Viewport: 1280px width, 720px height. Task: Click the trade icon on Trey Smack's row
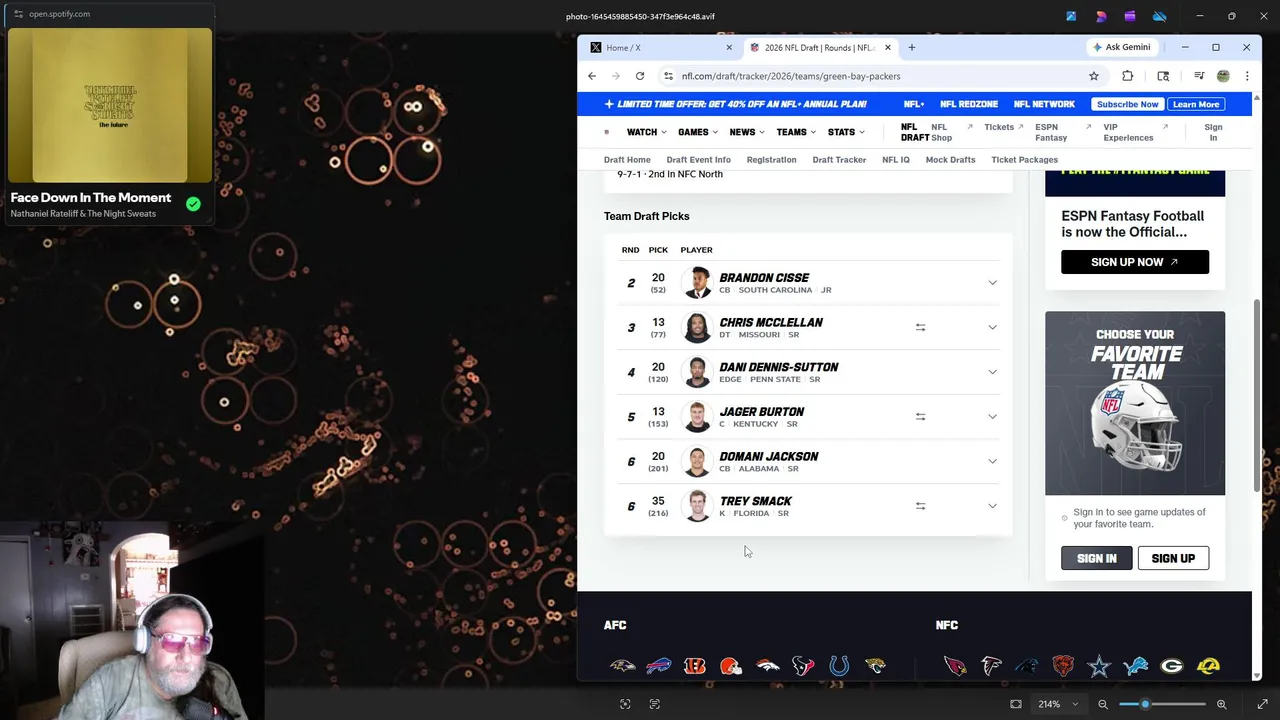coord(920,506)
